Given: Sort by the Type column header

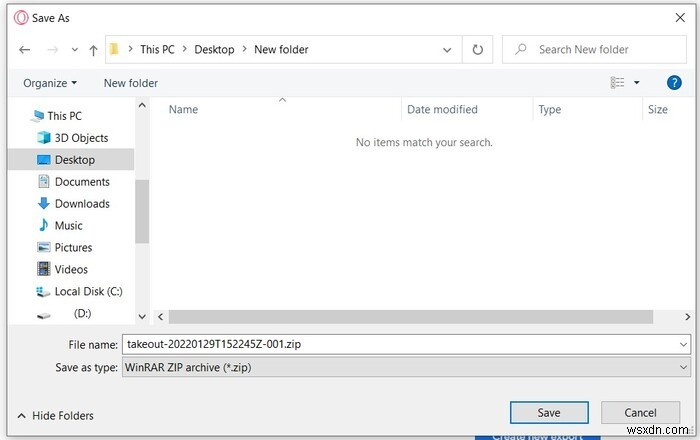Looking at the screenshot, I should coord(550,109).
